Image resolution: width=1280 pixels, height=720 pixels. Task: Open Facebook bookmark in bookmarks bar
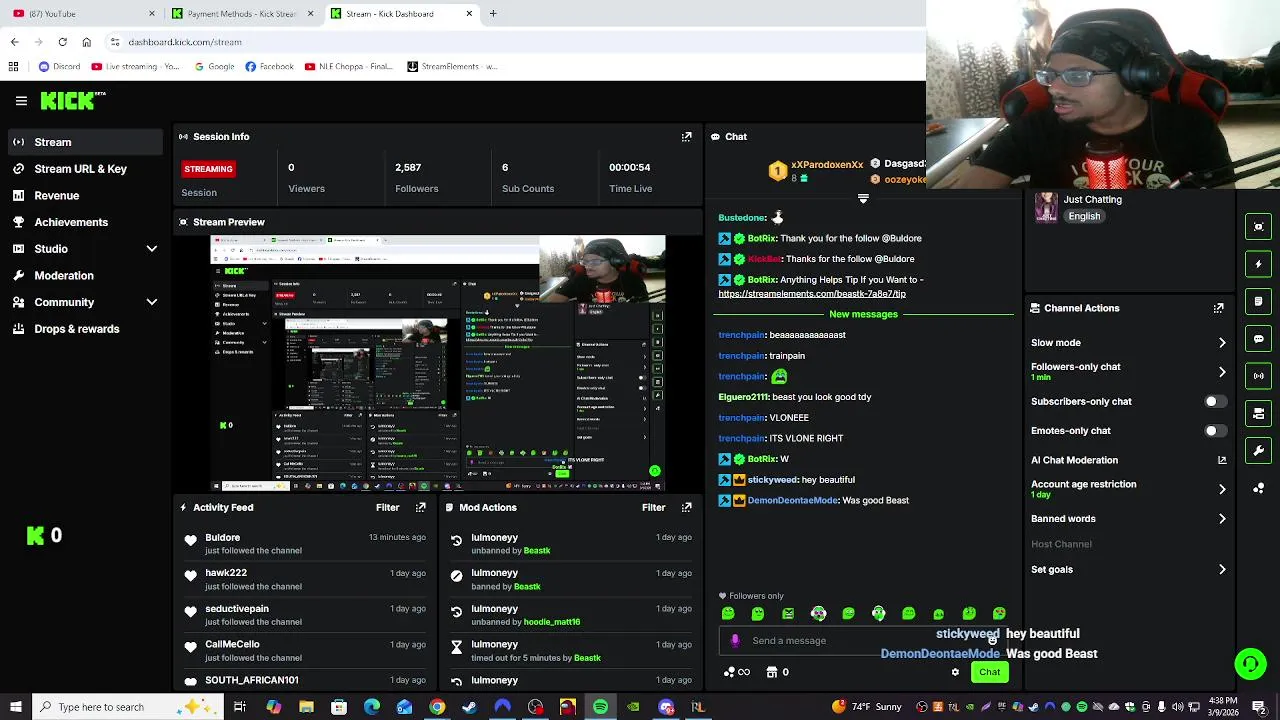[x=269, y=67]
